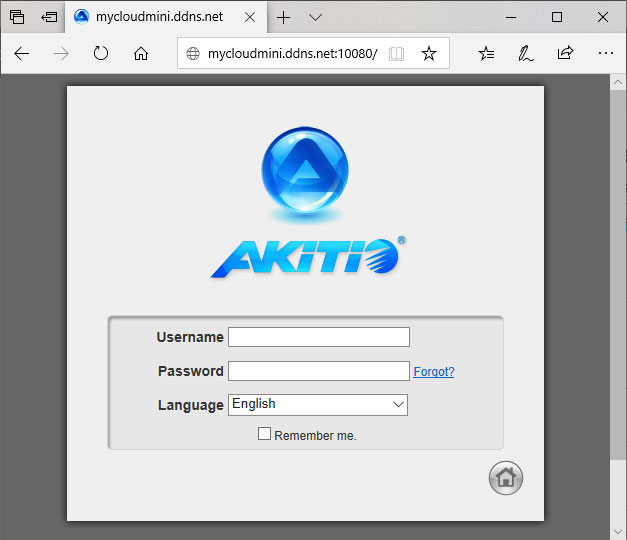Viewport: 627px width, 540px height.
Task: Click the browser refresh icon
Action: [101, 54]
